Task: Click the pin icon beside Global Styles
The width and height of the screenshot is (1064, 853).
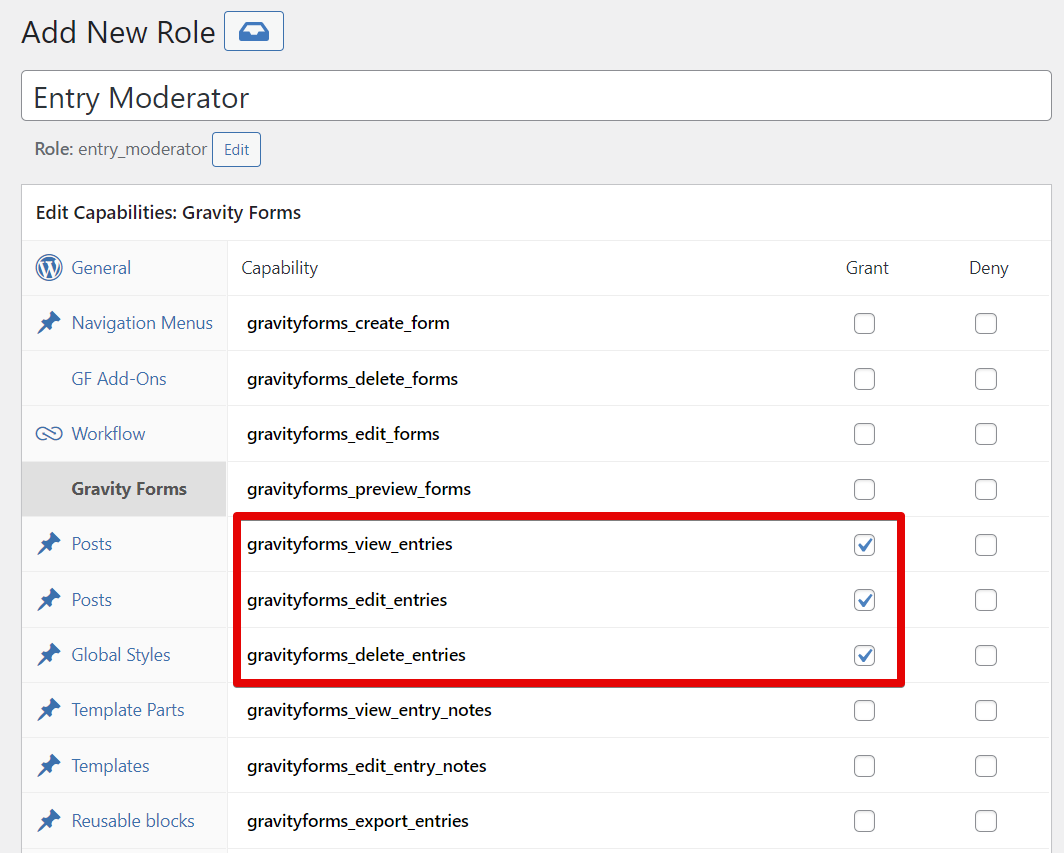Action: pyautogui.click(x=49, y=654)
